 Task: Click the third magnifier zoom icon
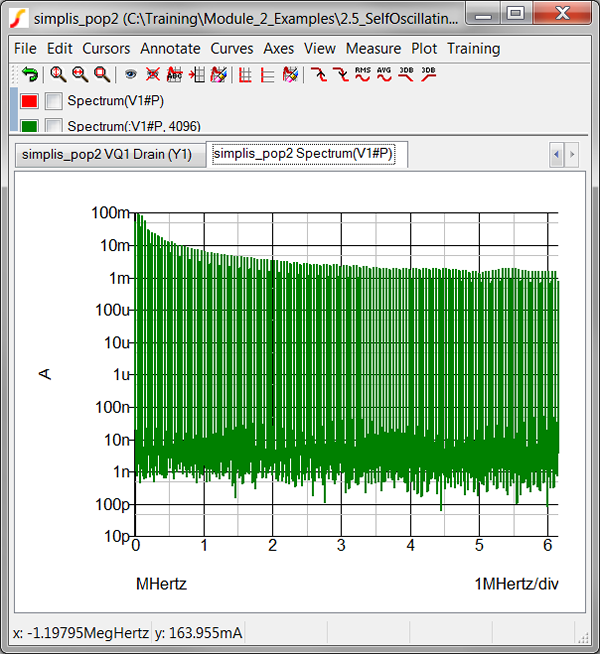pos(101,74)
